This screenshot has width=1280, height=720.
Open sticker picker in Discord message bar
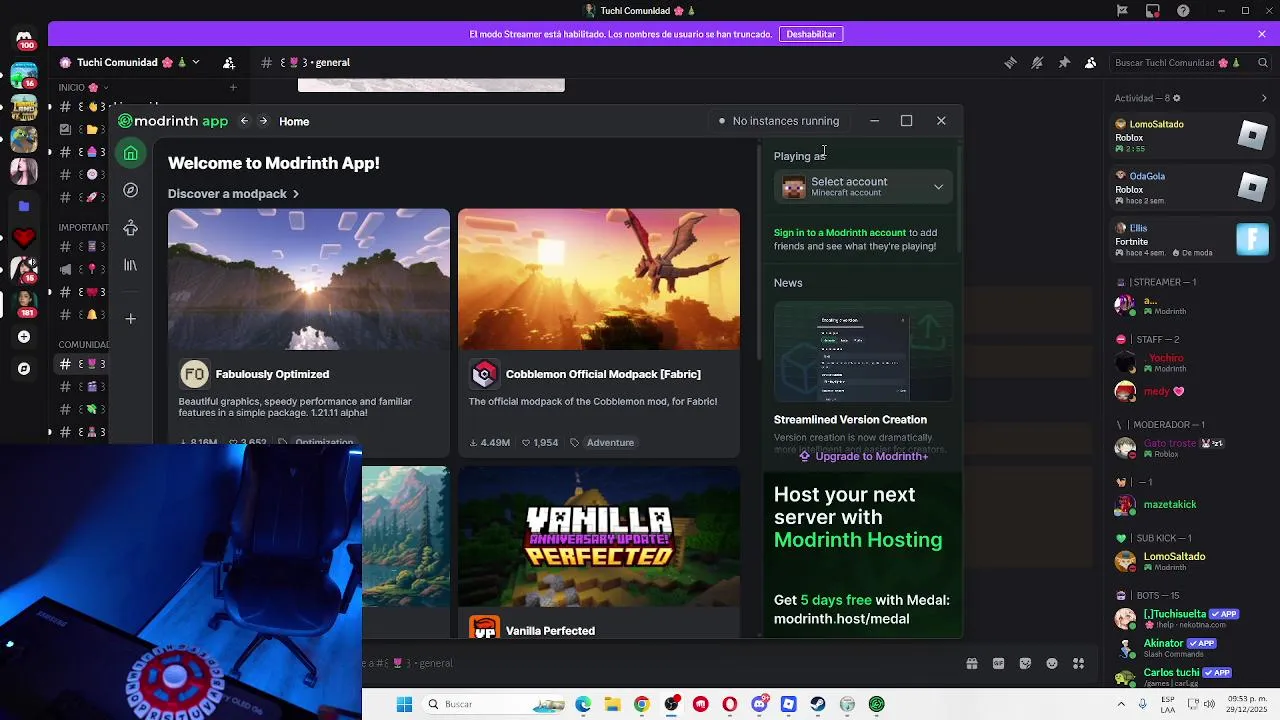(x=1025, y=663)
